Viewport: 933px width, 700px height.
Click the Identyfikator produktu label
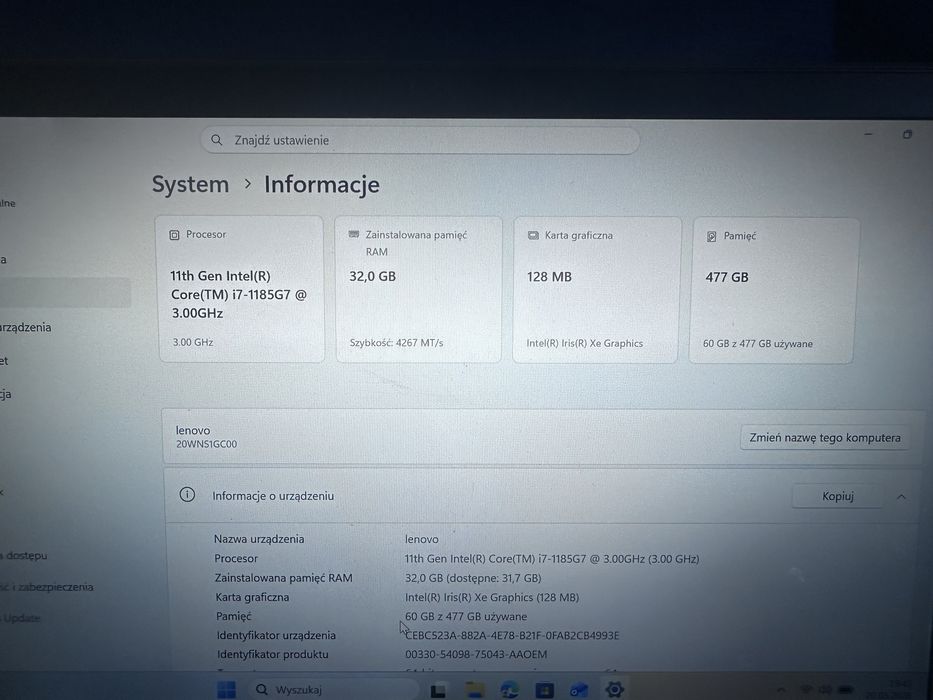point(273,654)
